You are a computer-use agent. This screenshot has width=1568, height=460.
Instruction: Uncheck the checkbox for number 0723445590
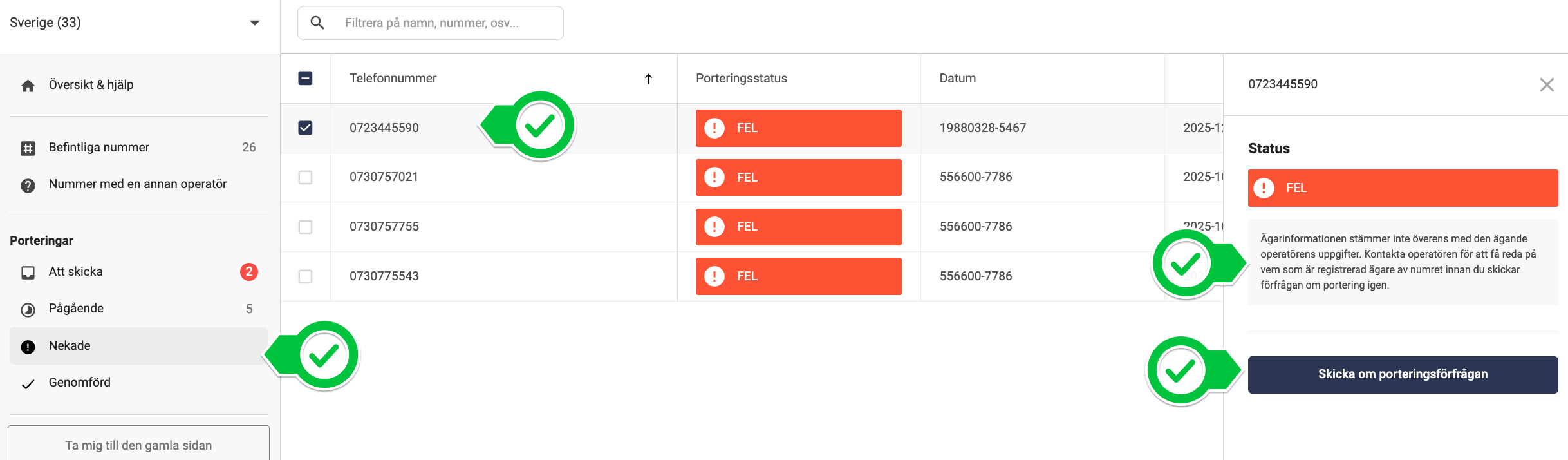(x=306, y=128)
